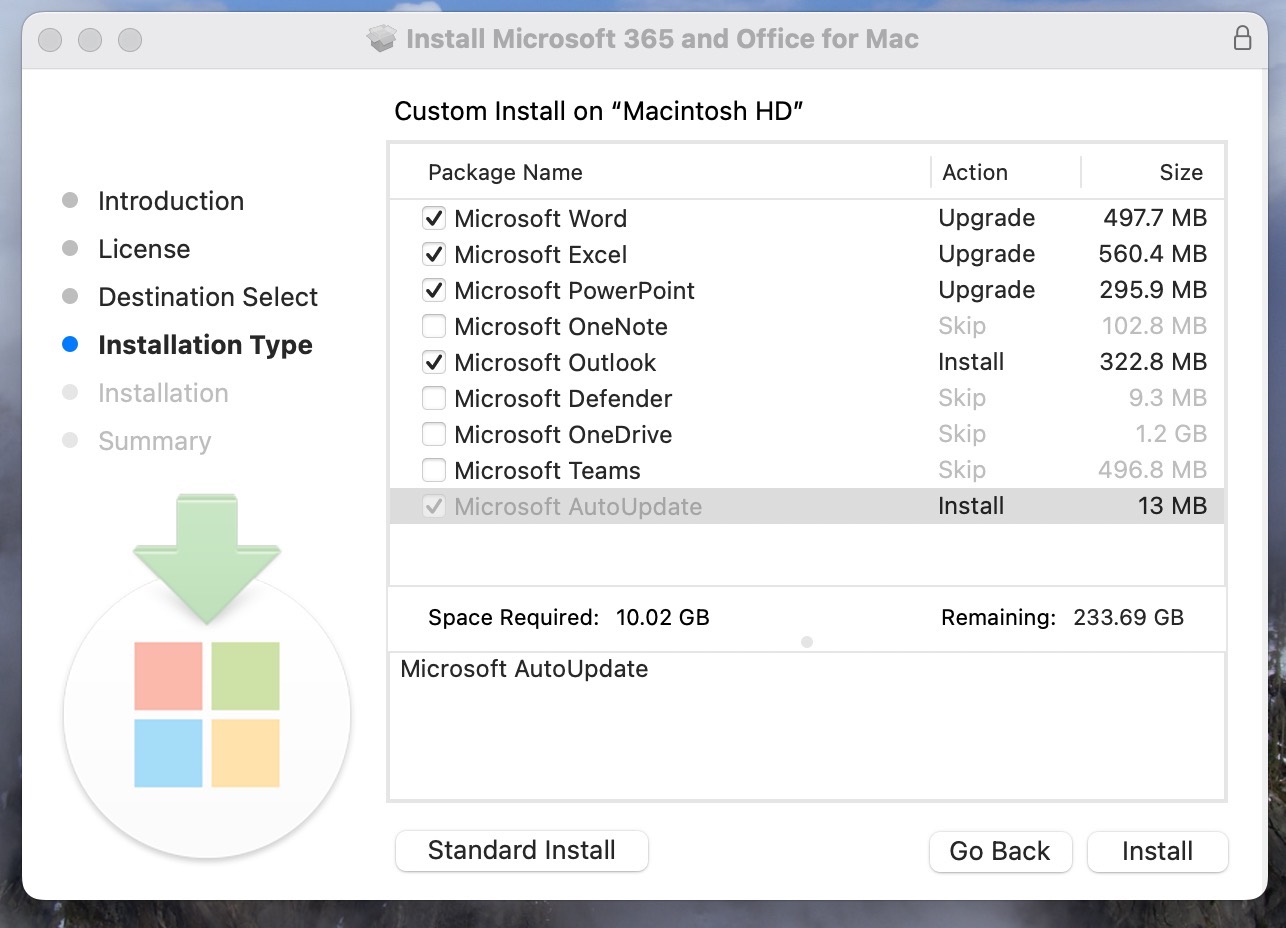This screenshot has width=1286, height=928.
Task: Enable the Microsoft OneNote checkbox
Action: coord(434,326)
